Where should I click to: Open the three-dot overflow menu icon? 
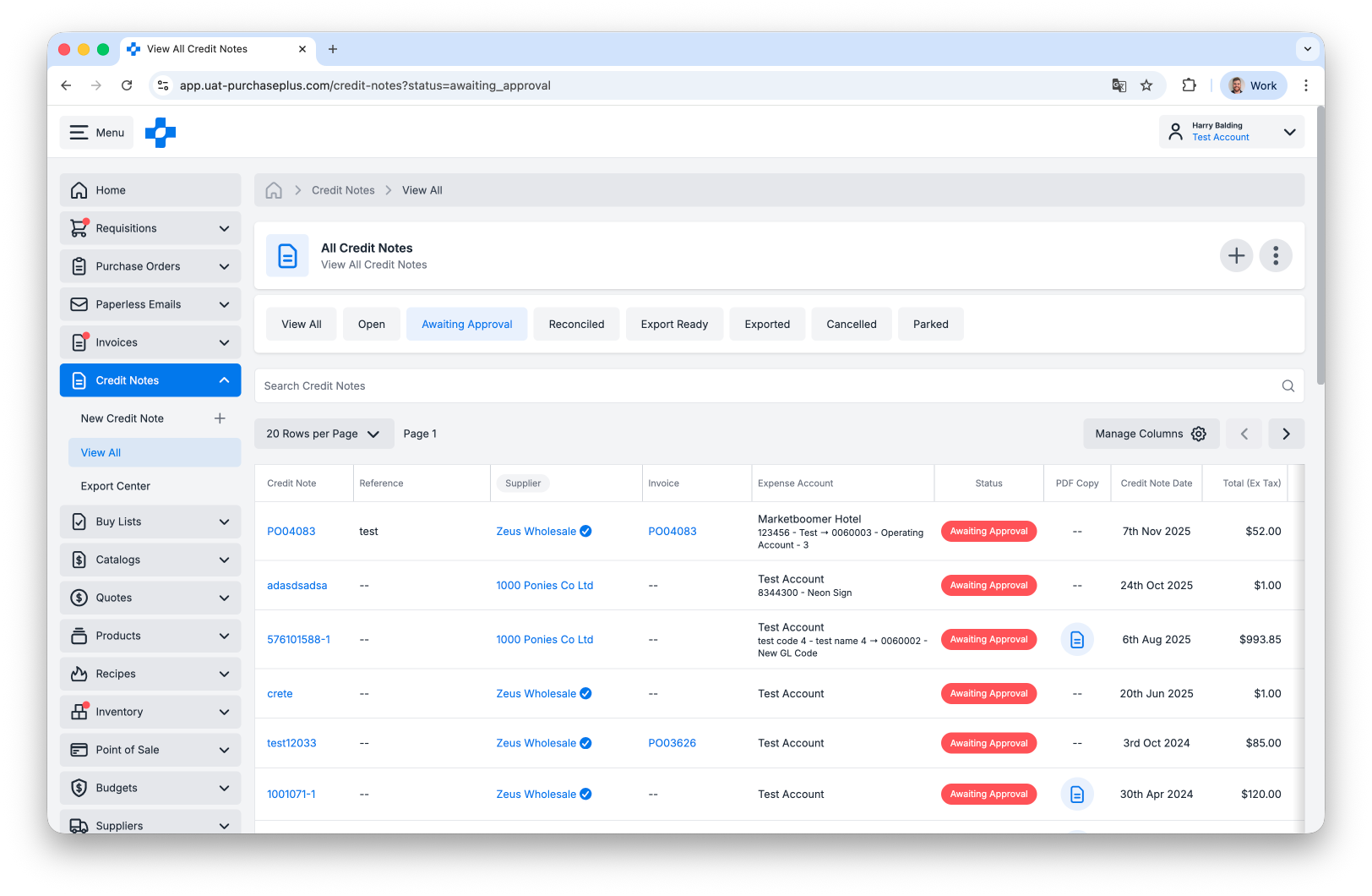[x=1276, y=255]
